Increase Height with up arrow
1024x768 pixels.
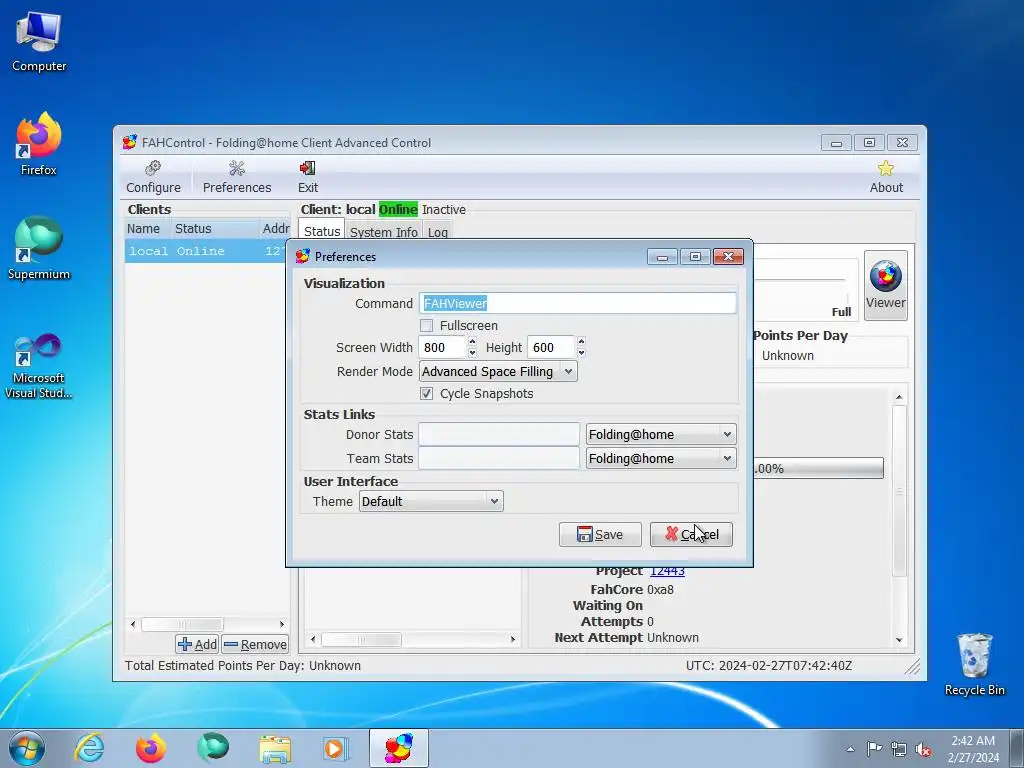click(x=581, y=342)
